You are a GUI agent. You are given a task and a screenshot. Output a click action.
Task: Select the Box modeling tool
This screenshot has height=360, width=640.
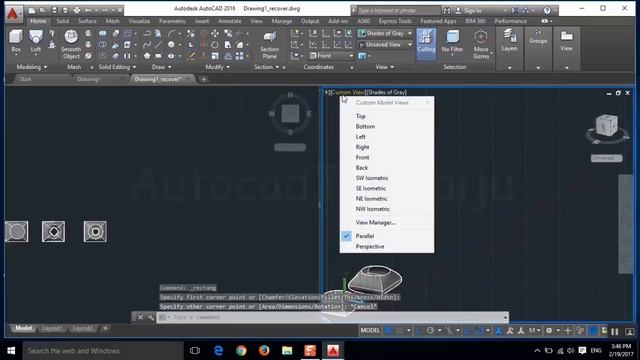coord(16,41)
